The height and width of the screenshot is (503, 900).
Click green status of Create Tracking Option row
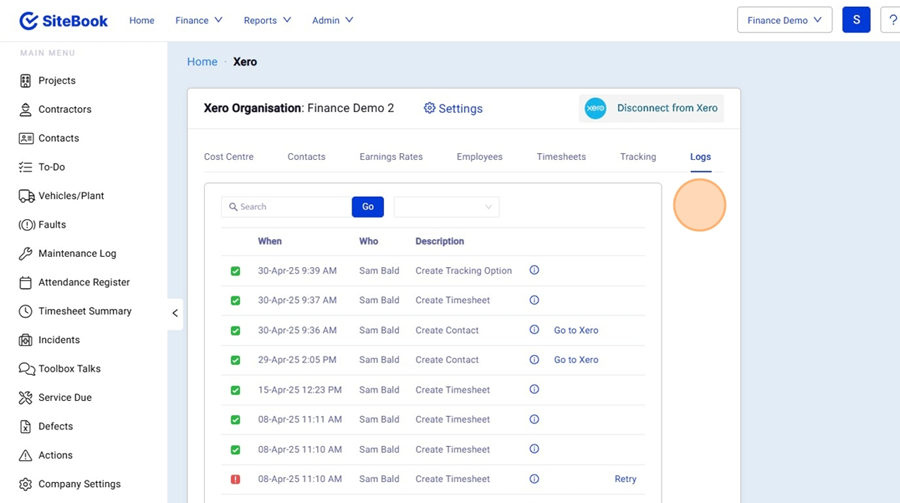pyautogui.click(x=236, y=271)
